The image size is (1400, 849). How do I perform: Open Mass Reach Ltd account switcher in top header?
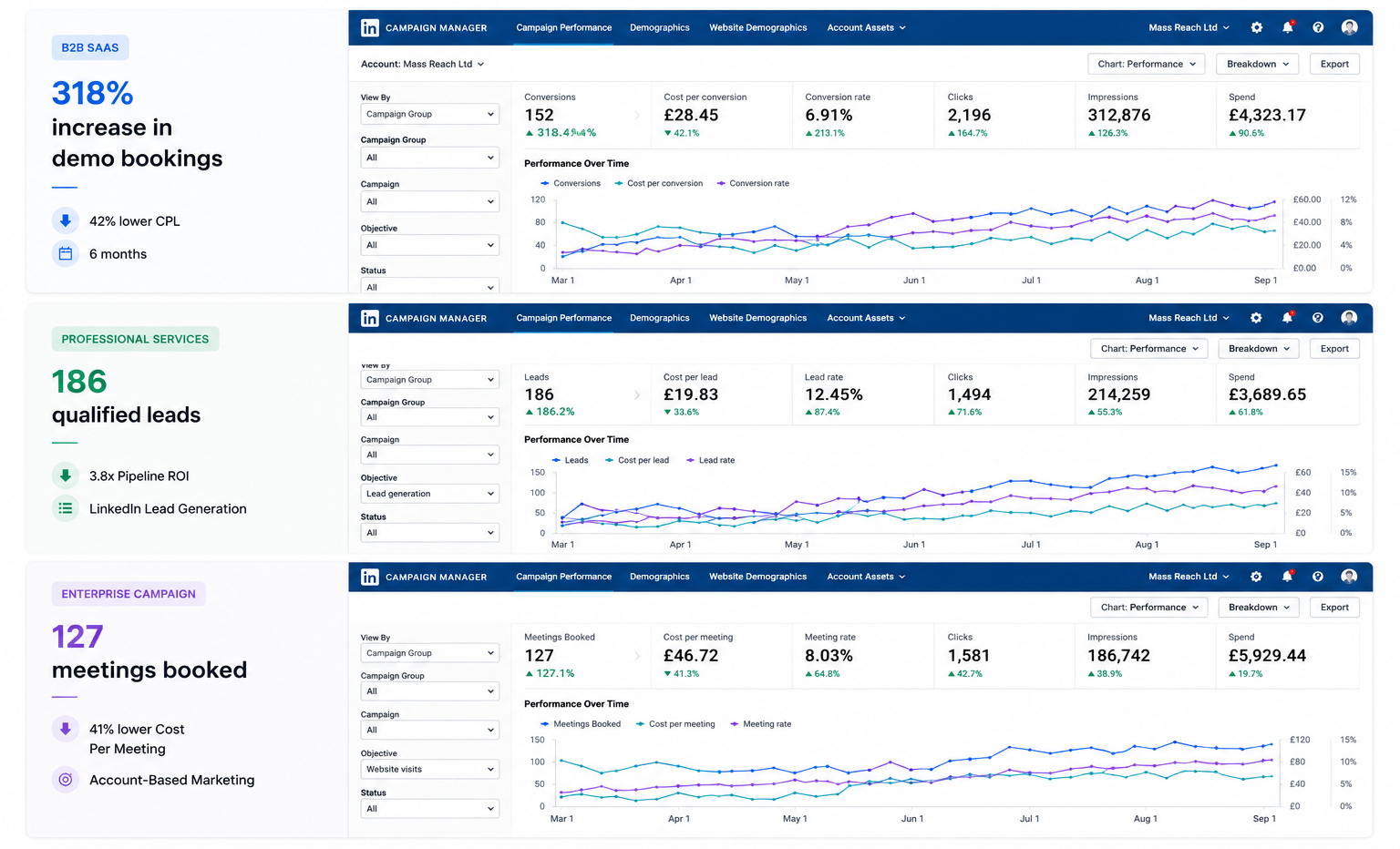pos(1189,27)
